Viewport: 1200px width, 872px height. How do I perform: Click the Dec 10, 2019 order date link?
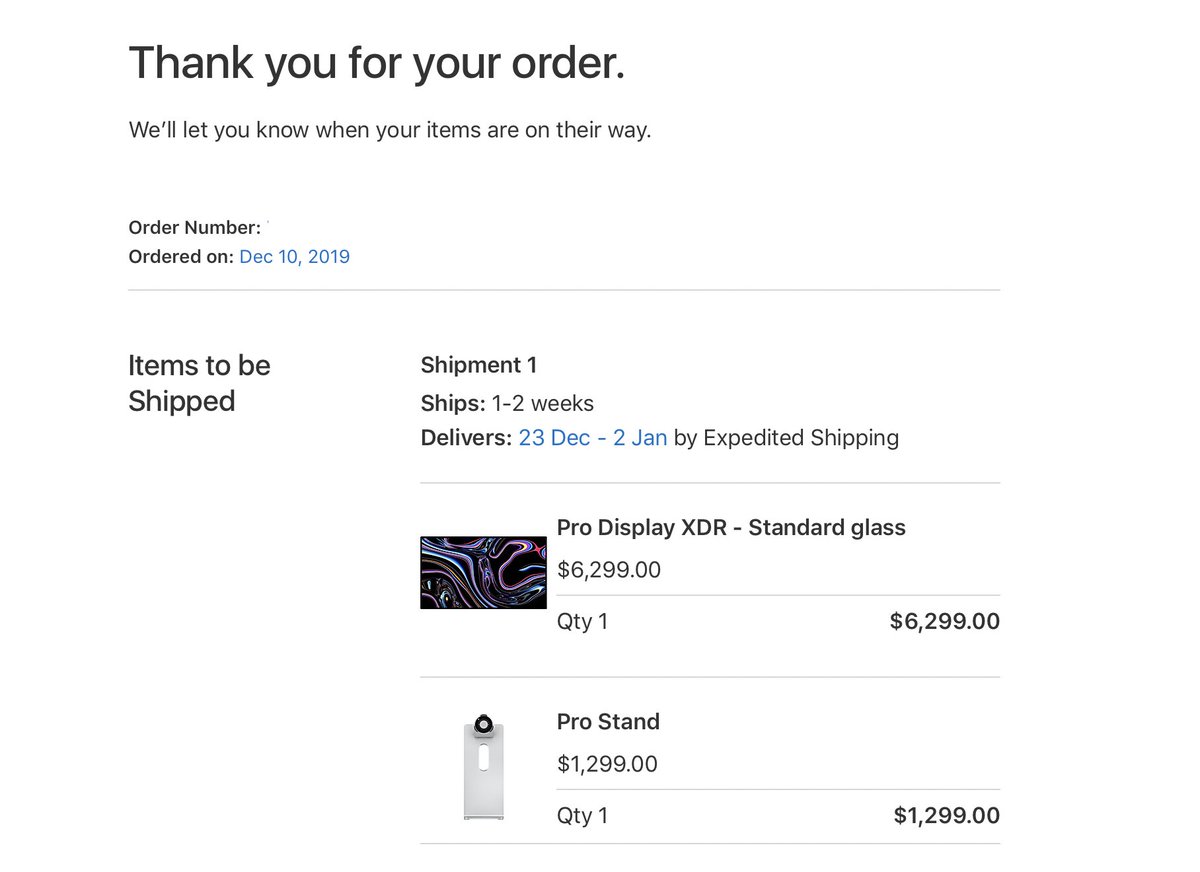(295, 257)
